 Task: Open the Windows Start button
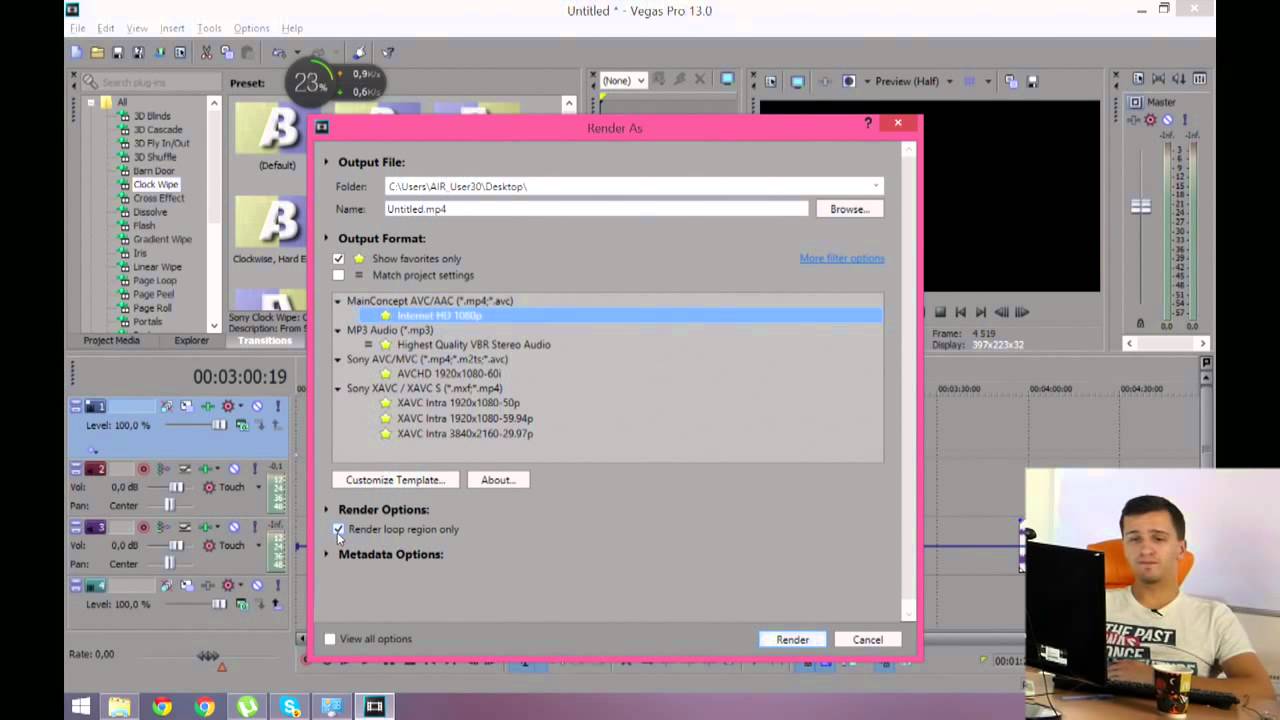81,707
